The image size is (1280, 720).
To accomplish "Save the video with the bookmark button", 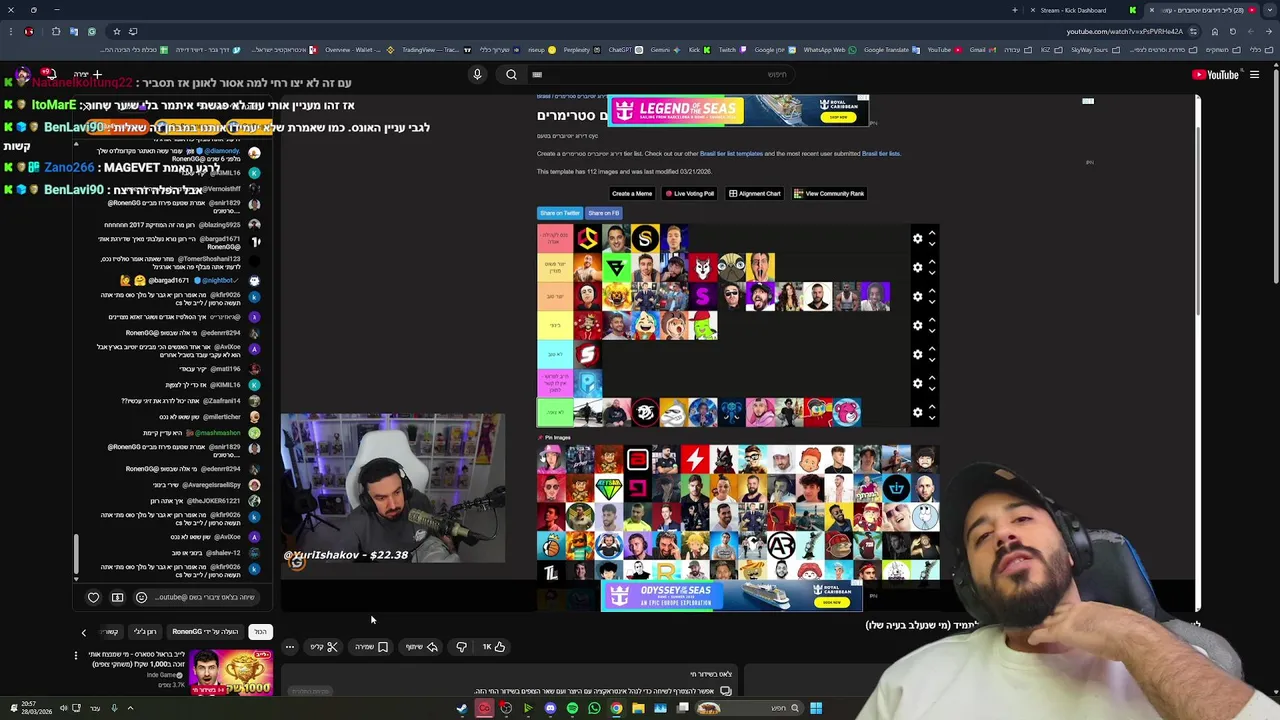I will click(371, 647).
